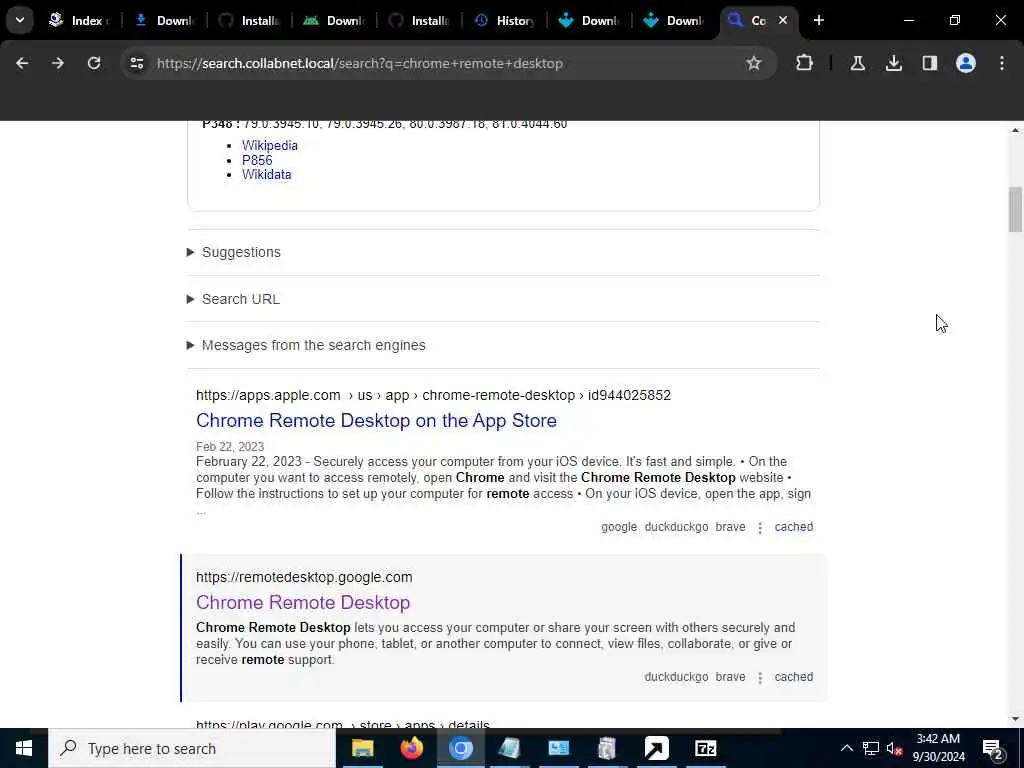Image resolution: width=1024 pixels, height=768 pixels.
Task: Open the shortcut arrow taskbar app
Action: coord(656,748)
